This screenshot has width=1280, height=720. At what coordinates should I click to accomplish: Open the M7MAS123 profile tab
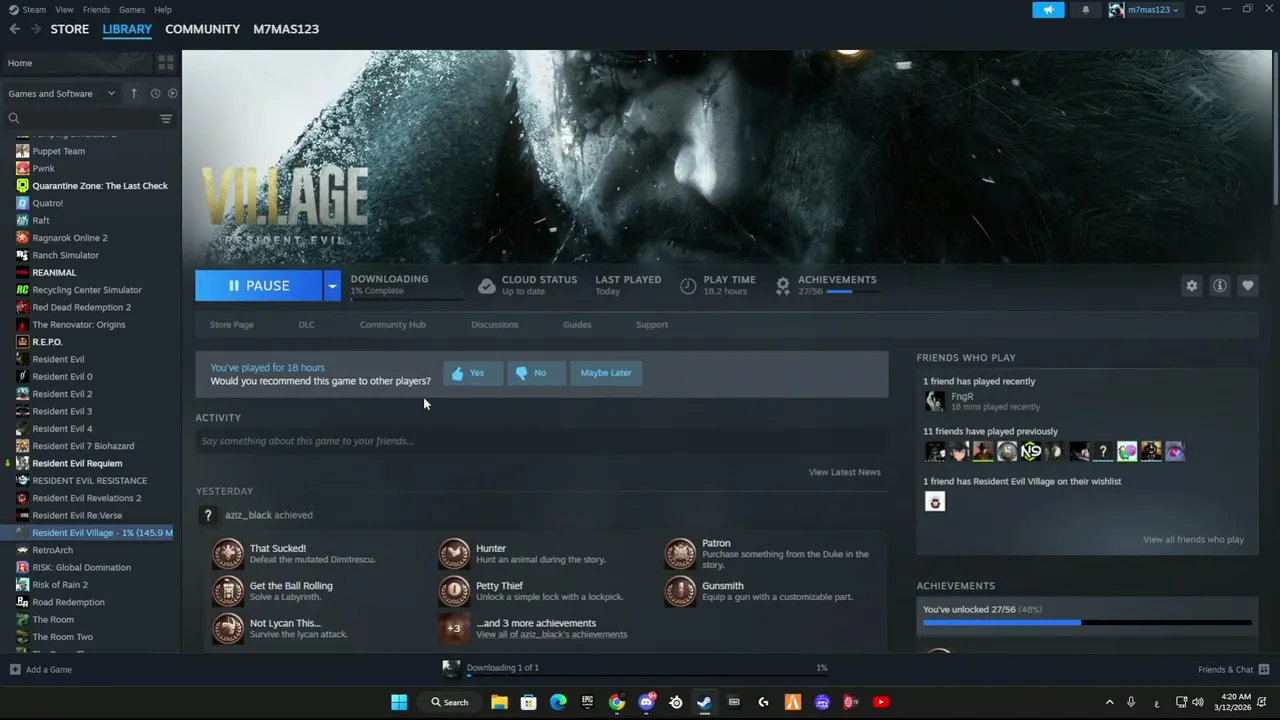pyautogui.click(x=286, y=29)
